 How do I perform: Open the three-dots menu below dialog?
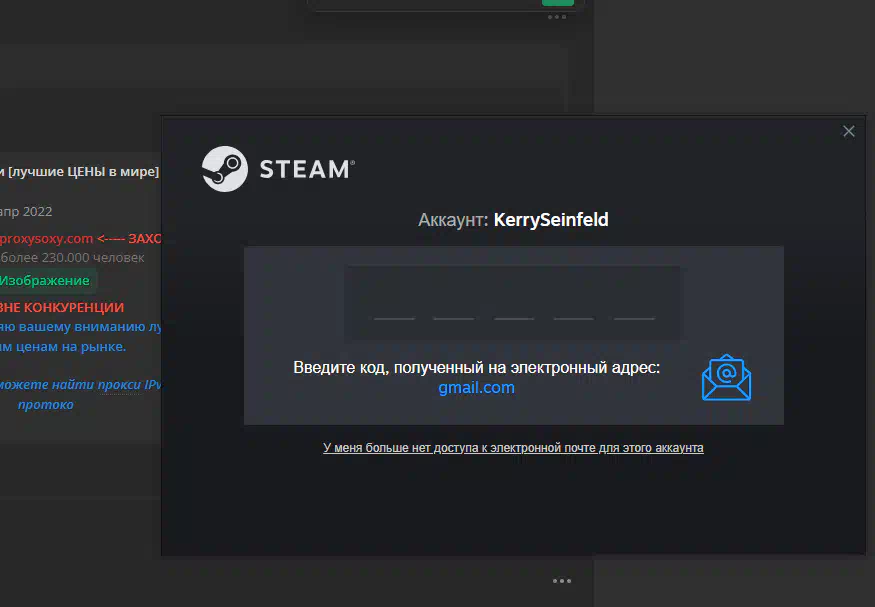562,581
